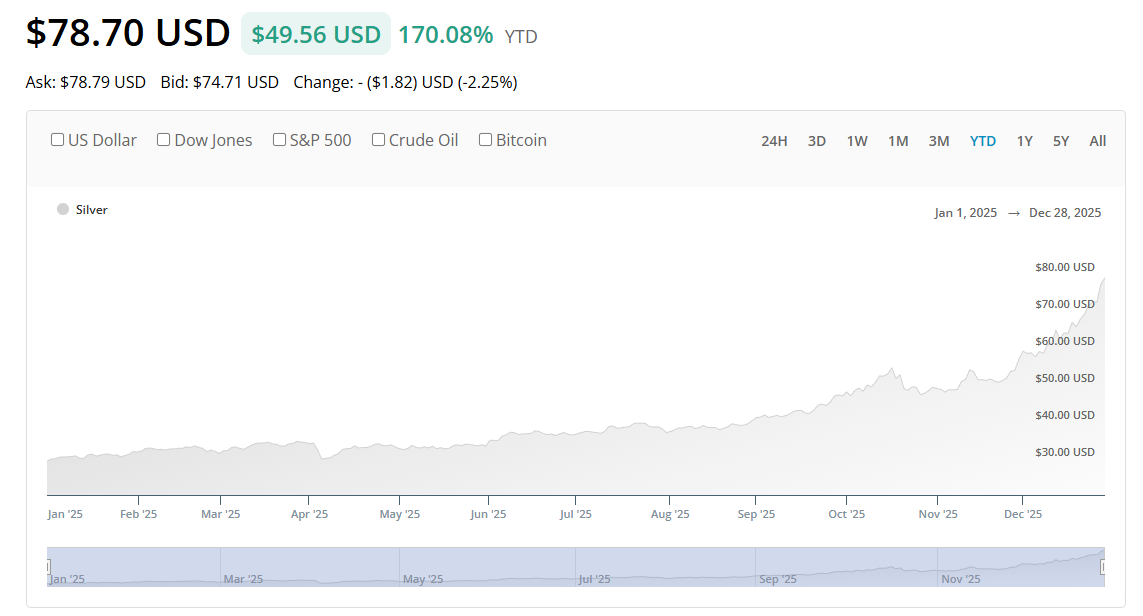Click the Aug '25 x-axis label

pyautogui.click(x=670, y=514)
